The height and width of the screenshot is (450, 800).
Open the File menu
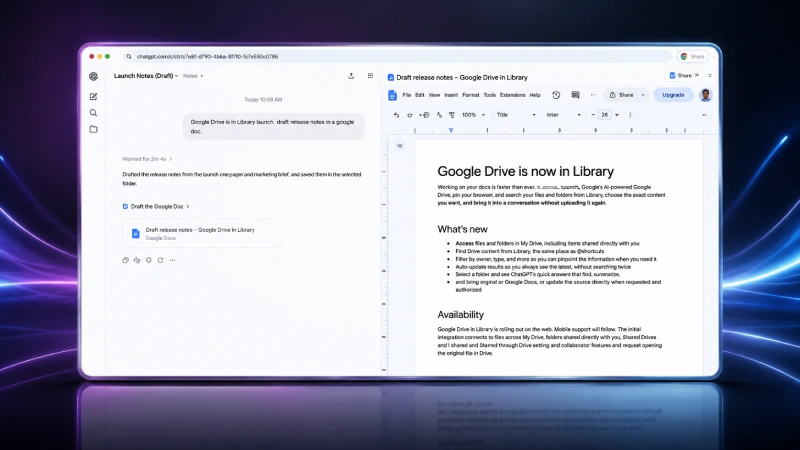tap(407, 95)
